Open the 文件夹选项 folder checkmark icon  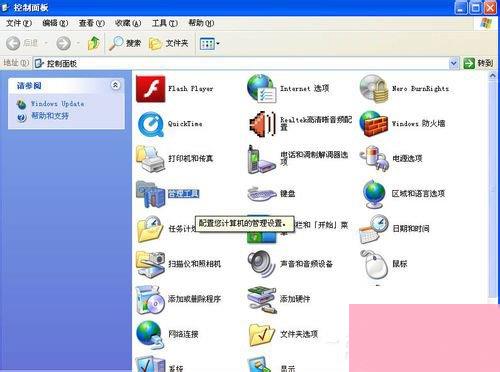point(262,334)
